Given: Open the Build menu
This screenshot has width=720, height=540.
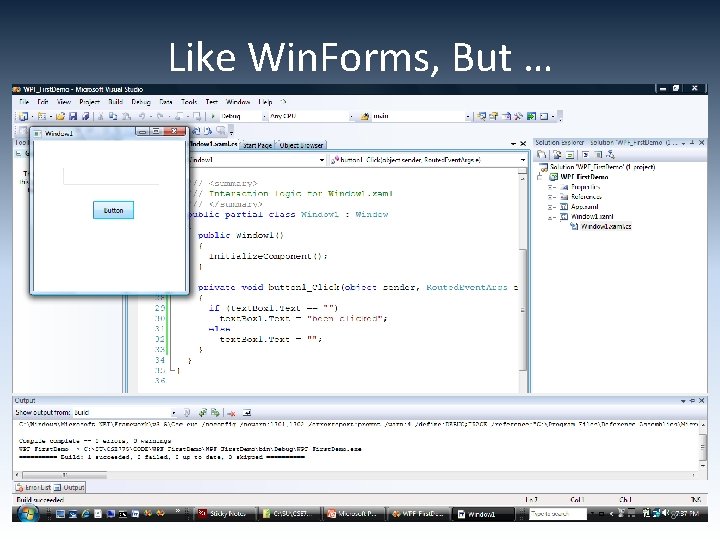Looking at the screenshot, I should click(115, 102).
